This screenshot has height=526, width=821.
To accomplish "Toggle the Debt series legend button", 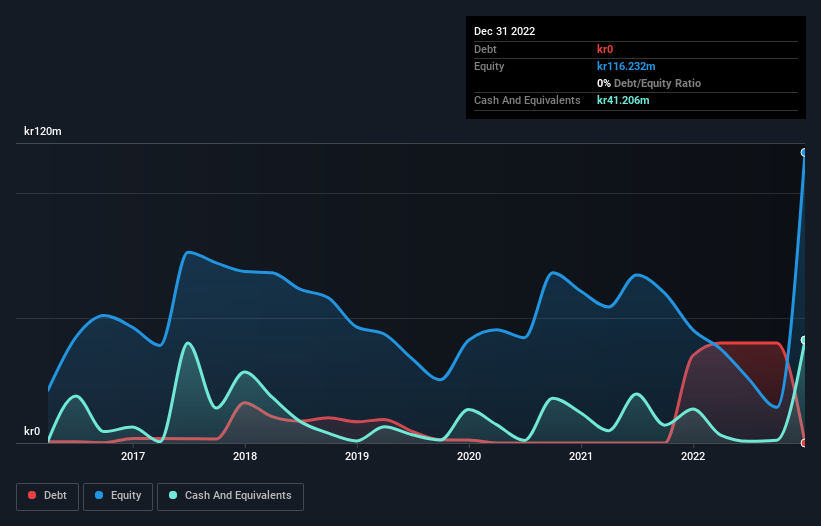I will (x=48, y=496).
